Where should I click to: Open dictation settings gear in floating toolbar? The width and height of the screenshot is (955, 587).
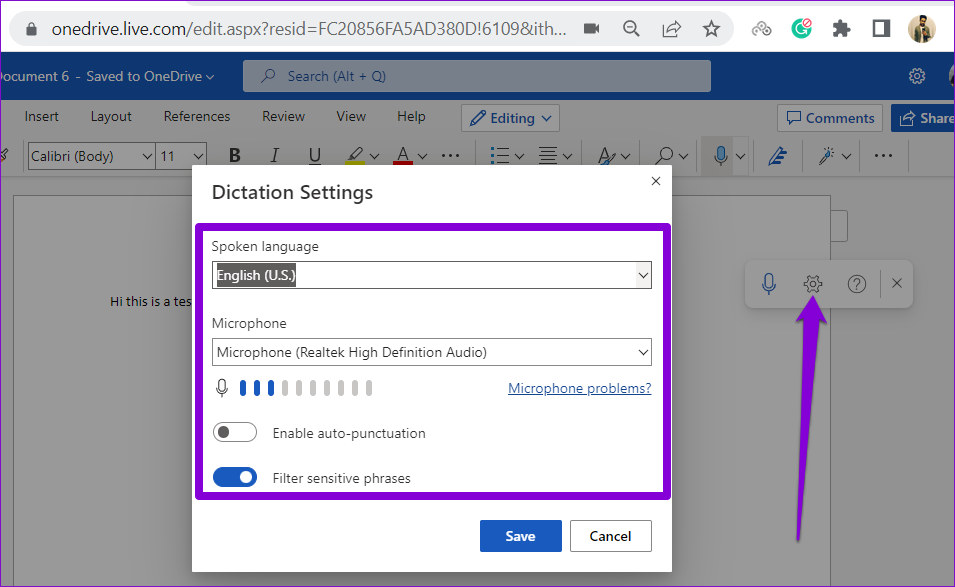coord(812,284)
